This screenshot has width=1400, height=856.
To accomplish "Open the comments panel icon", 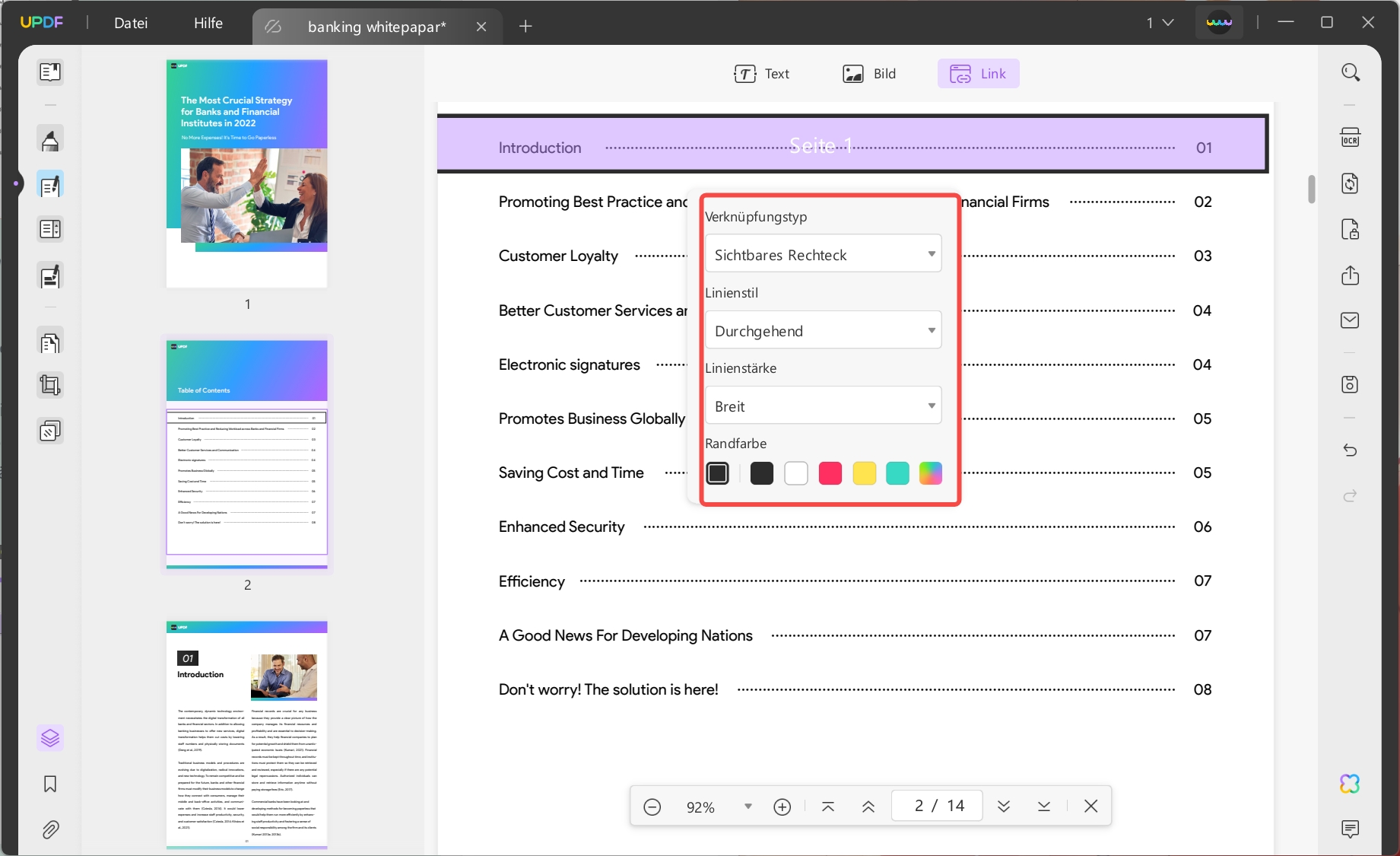I will point(1351,829).
